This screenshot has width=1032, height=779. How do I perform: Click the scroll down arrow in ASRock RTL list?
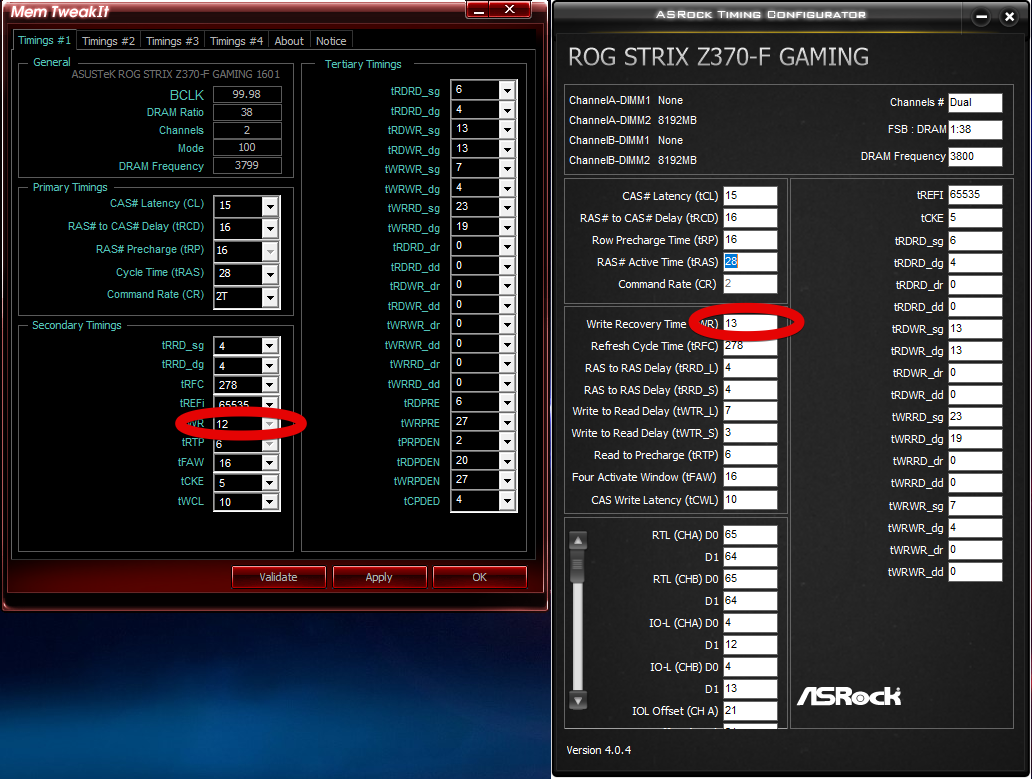point(578,699)
